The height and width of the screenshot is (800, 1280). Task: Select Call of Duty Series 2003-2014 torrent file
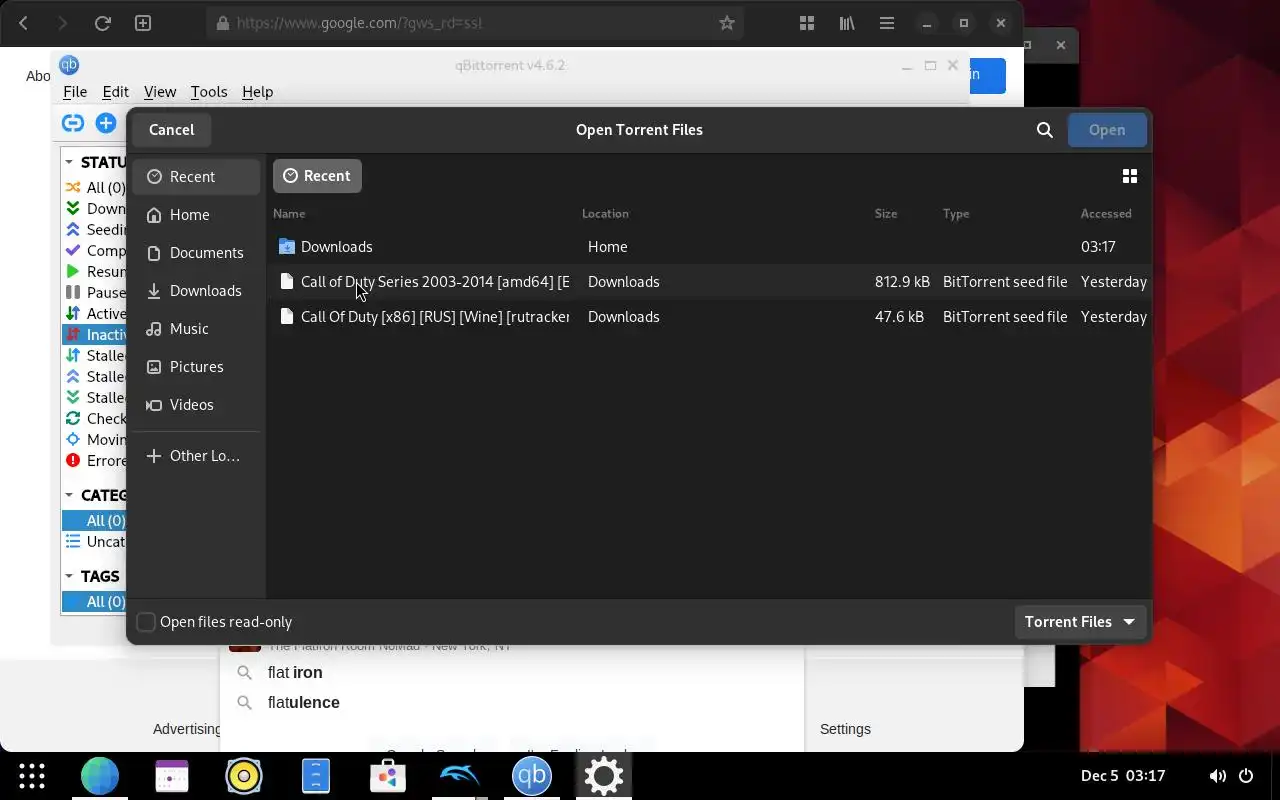coord(709,282)
